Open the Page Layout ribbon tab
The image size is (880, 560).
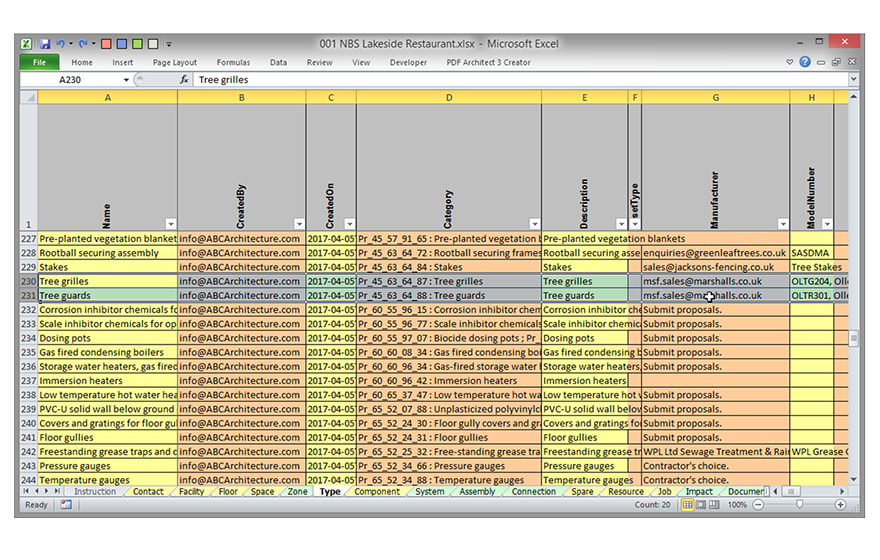[x=175, y=62]
